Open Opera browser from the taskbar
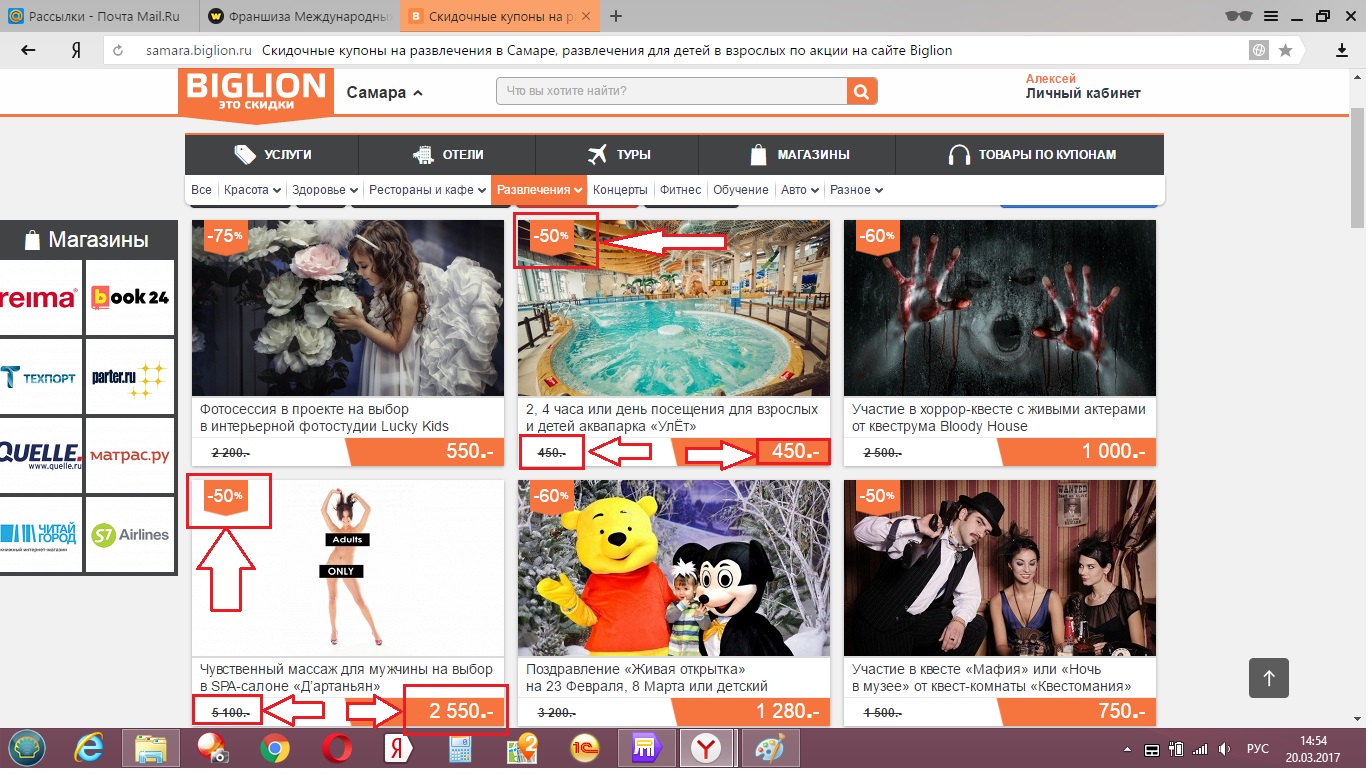1372x780 pixels. [x=336, y=748]
